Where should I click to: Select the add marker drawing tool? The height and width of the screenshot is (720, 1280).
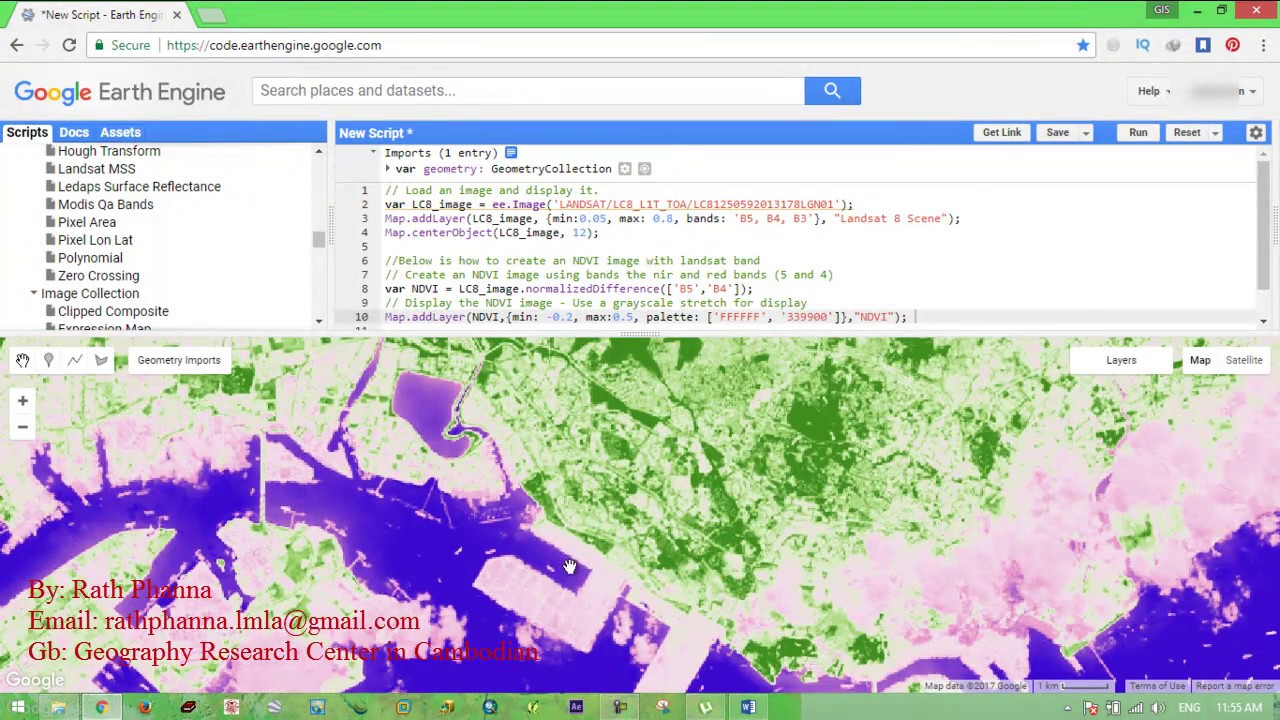[48, 360]
